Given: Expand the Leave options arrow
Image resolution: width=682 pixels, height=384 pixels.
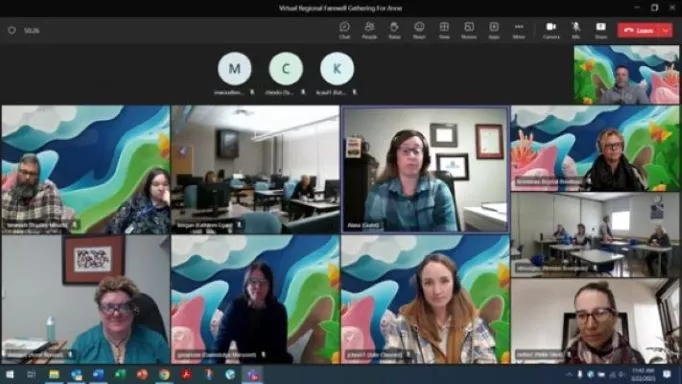Looking at the screenshot, I should 666,30.
